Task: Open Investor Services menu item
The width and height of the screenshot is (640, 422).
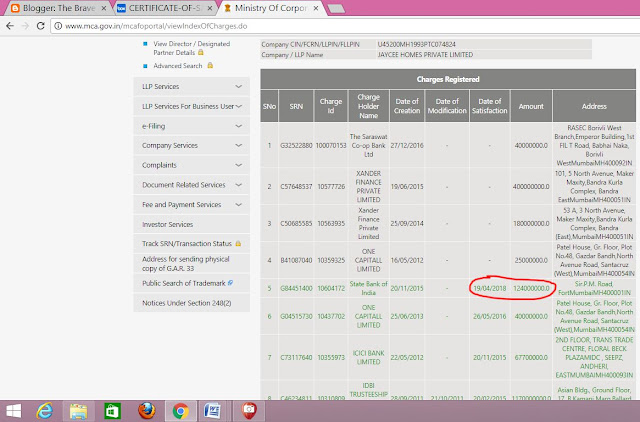Action: click(x=191, y=224)
